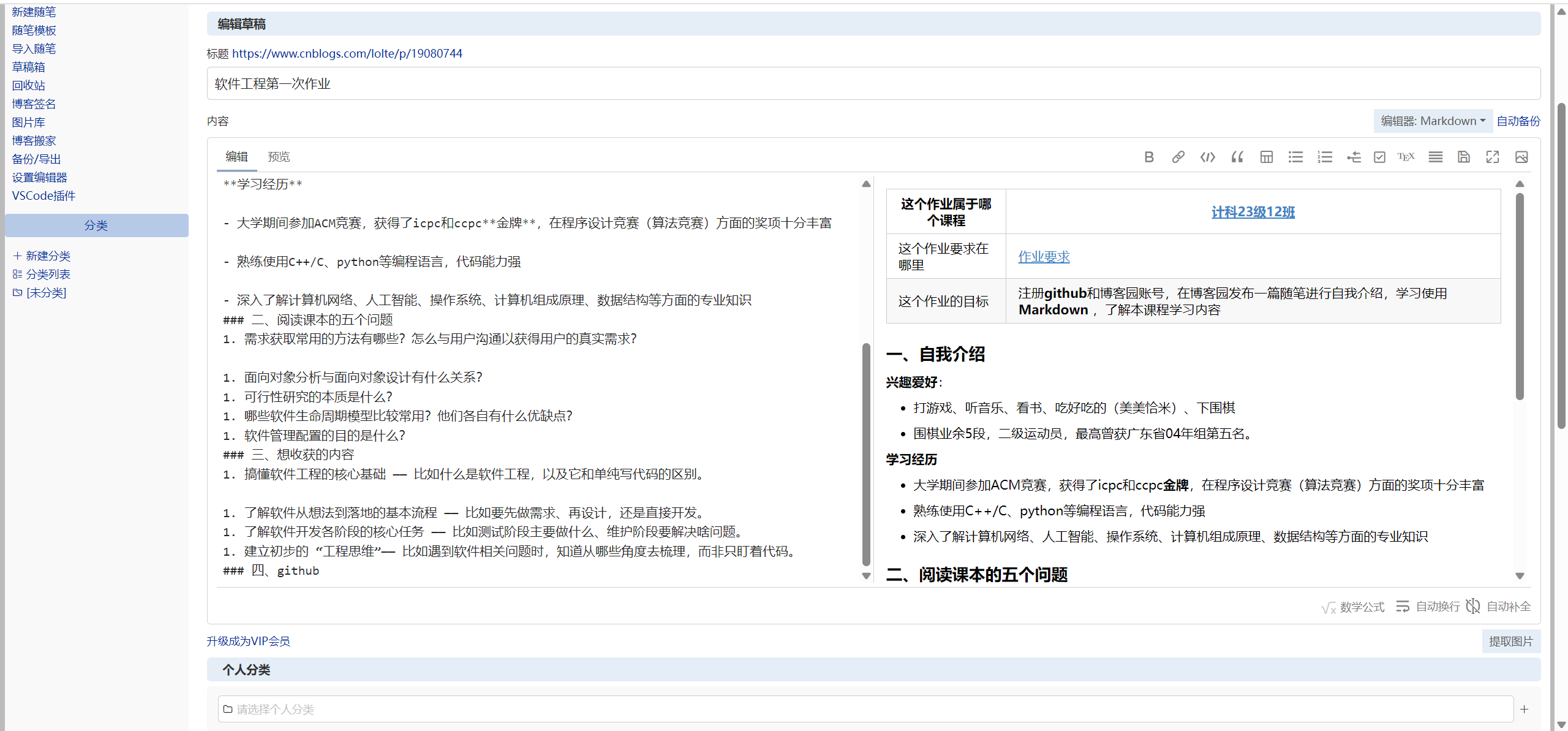Switch to the 预览 preview tab
This screenshot has width=1568, height=731.
pos(279,157)
